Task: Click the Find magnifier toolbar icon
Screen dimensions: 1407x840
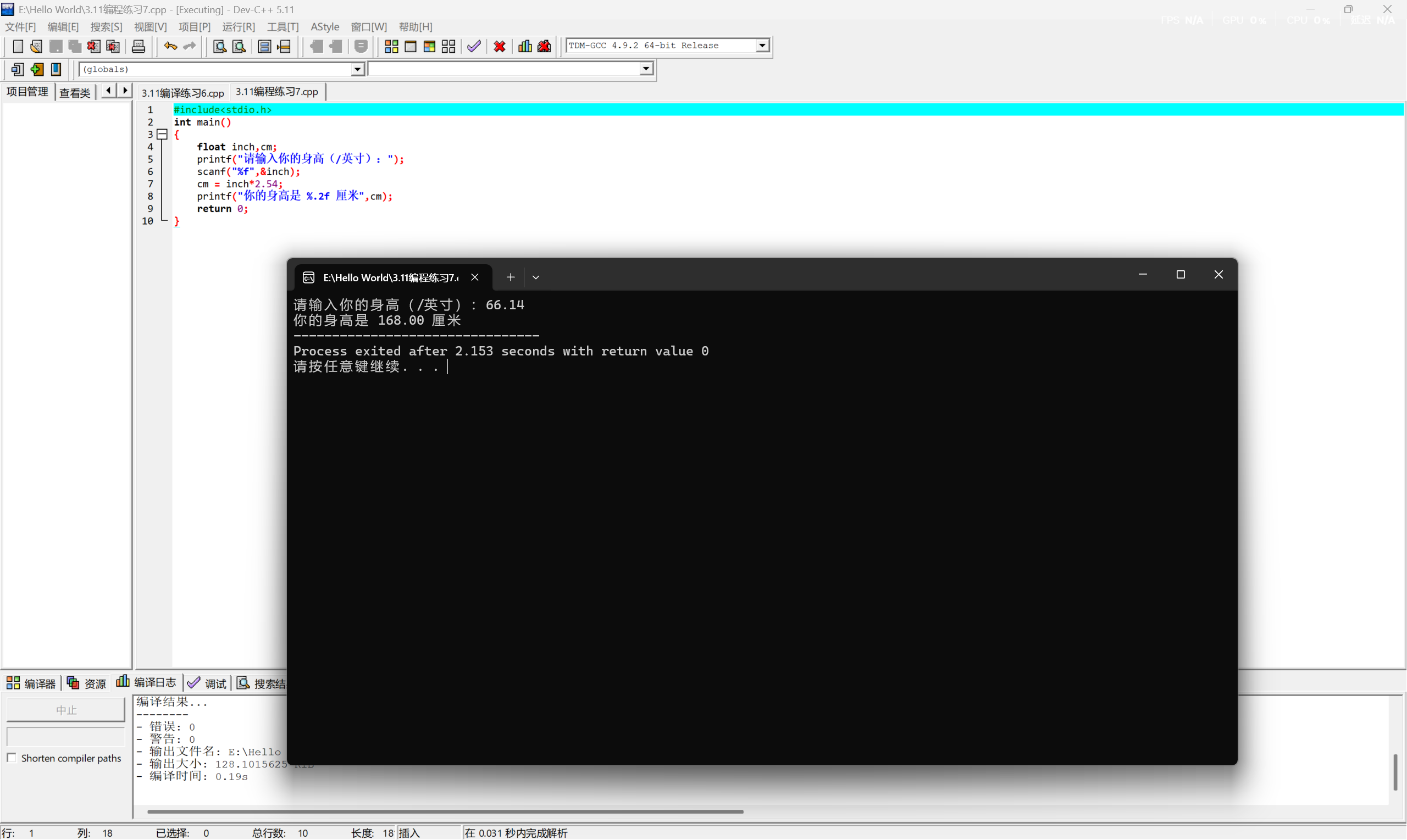Action: click(220, 46)
